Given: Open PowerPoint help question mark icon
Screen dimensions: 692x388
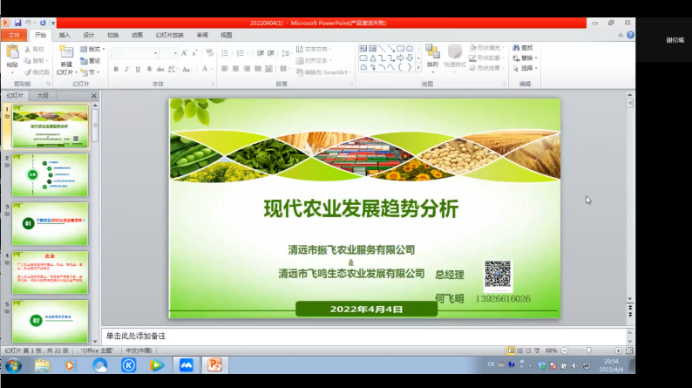Looking at the screenshot, I should [630, 35].
